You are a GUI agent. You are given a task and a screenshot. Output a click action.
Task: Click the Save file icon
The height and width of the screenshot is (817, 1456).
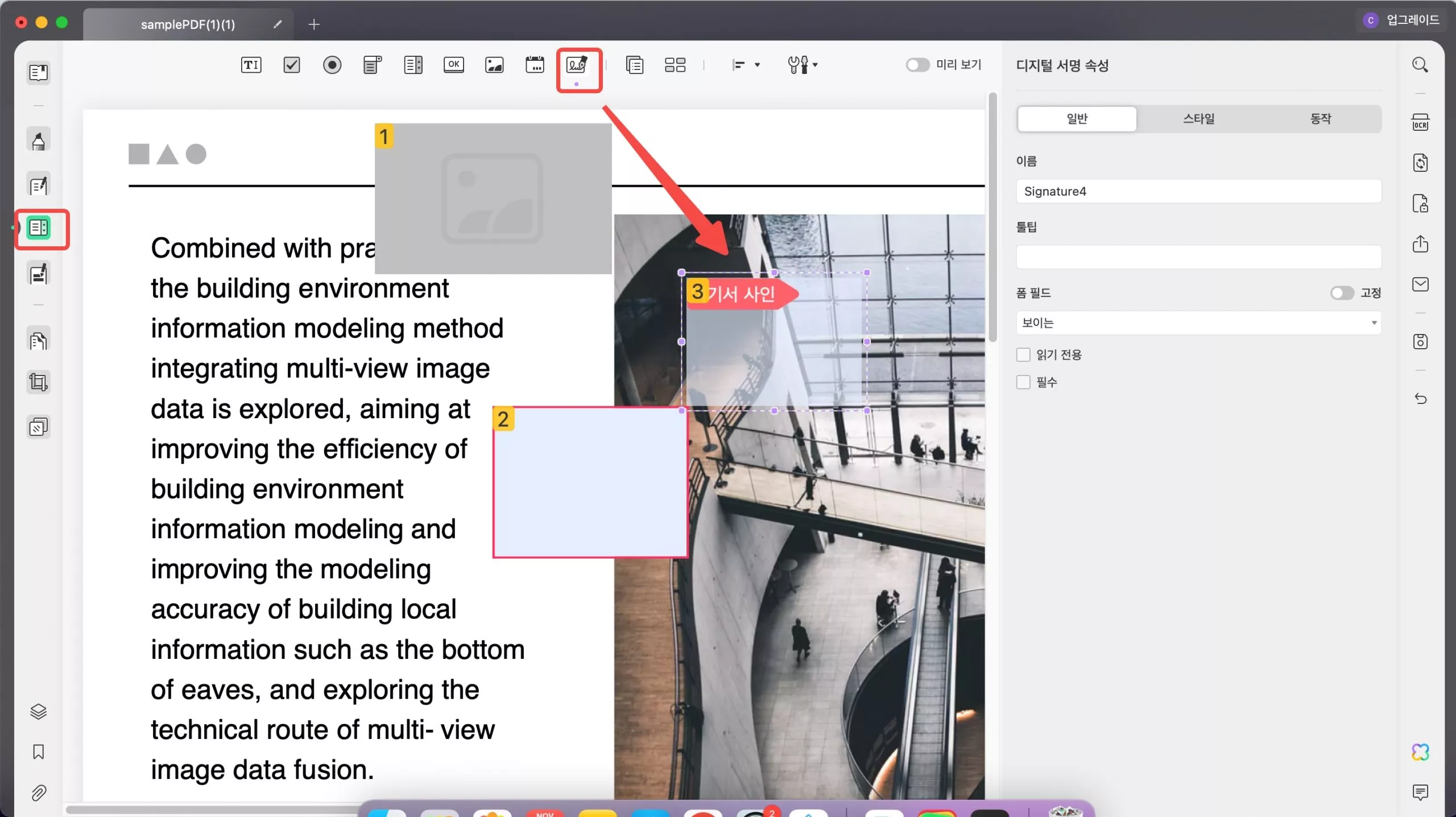[1420, 341]
